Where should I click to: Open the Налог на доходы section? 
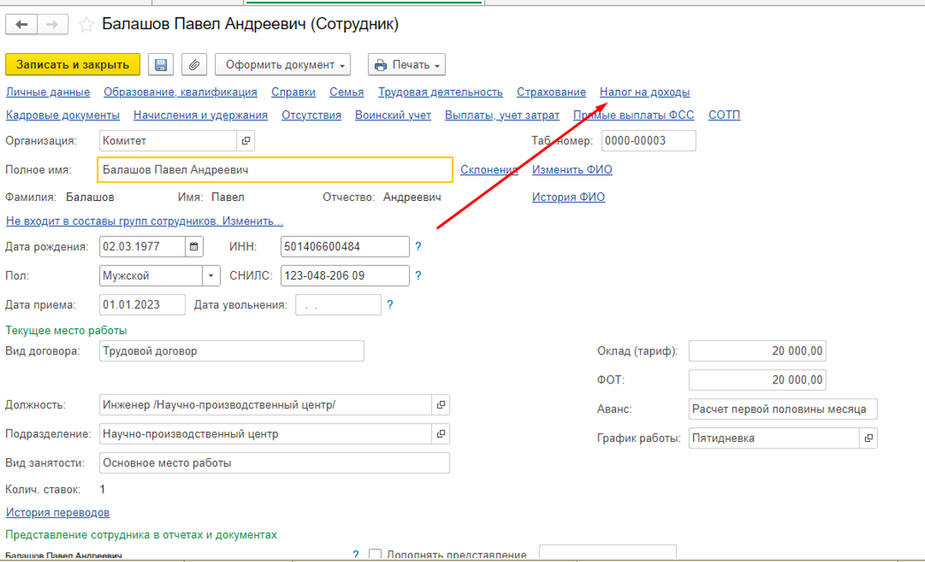click(644, 92)
